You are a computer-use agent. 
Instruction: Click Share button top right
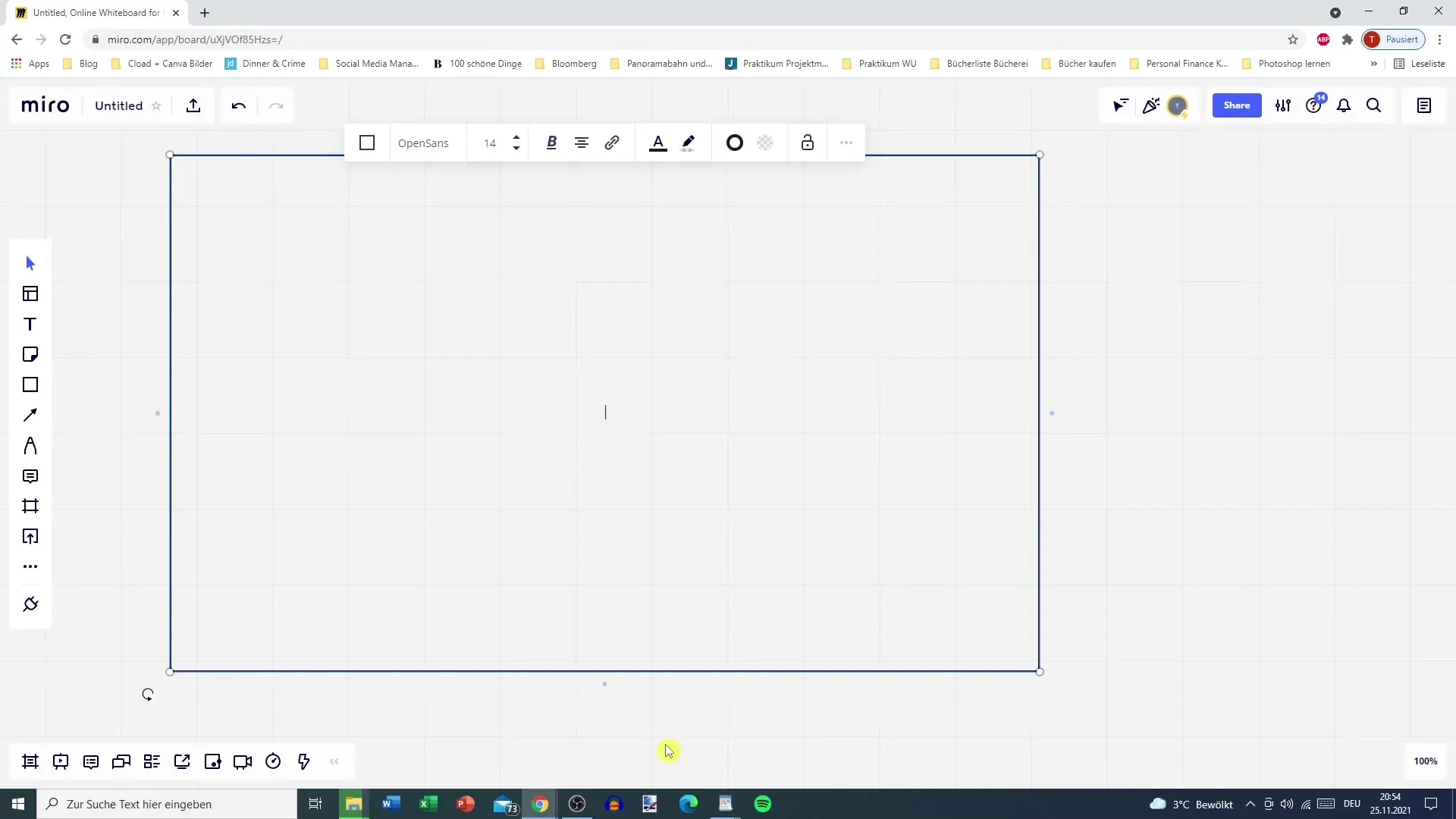click(1237, 105)
